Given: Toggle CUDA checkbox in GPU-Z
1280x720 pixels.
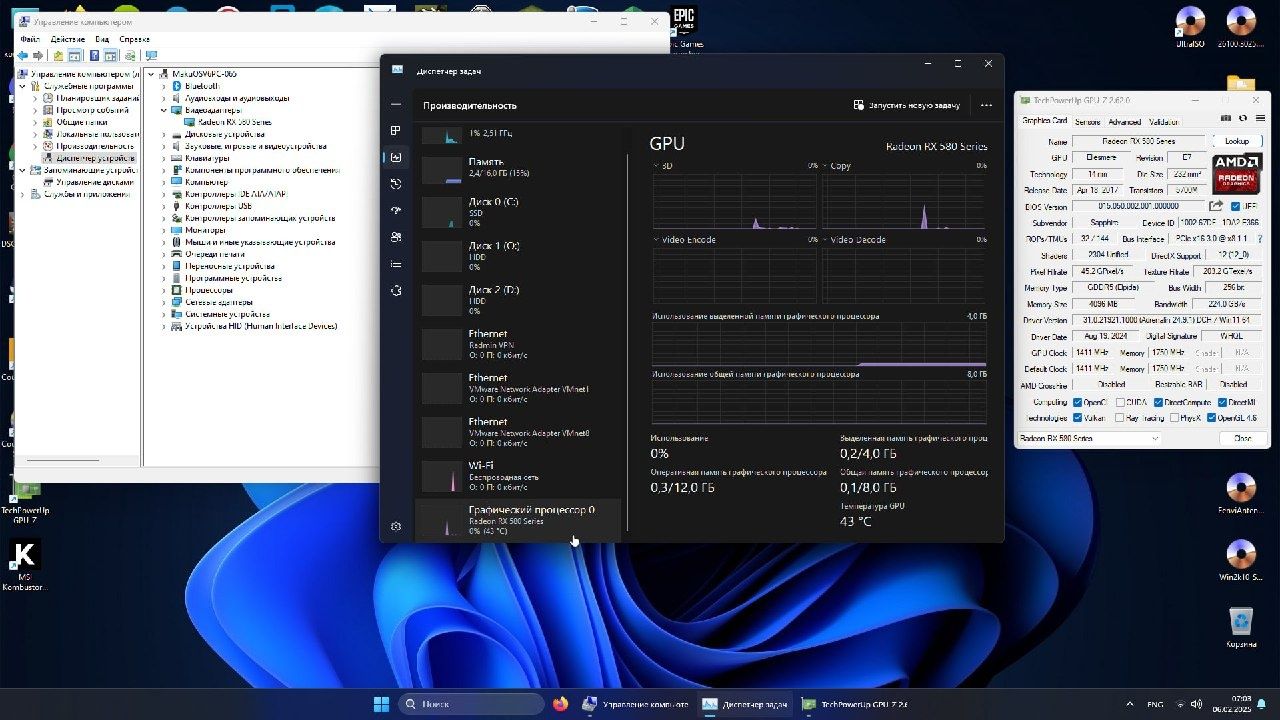Looking at the screenshot, I should click(1120, 402).
